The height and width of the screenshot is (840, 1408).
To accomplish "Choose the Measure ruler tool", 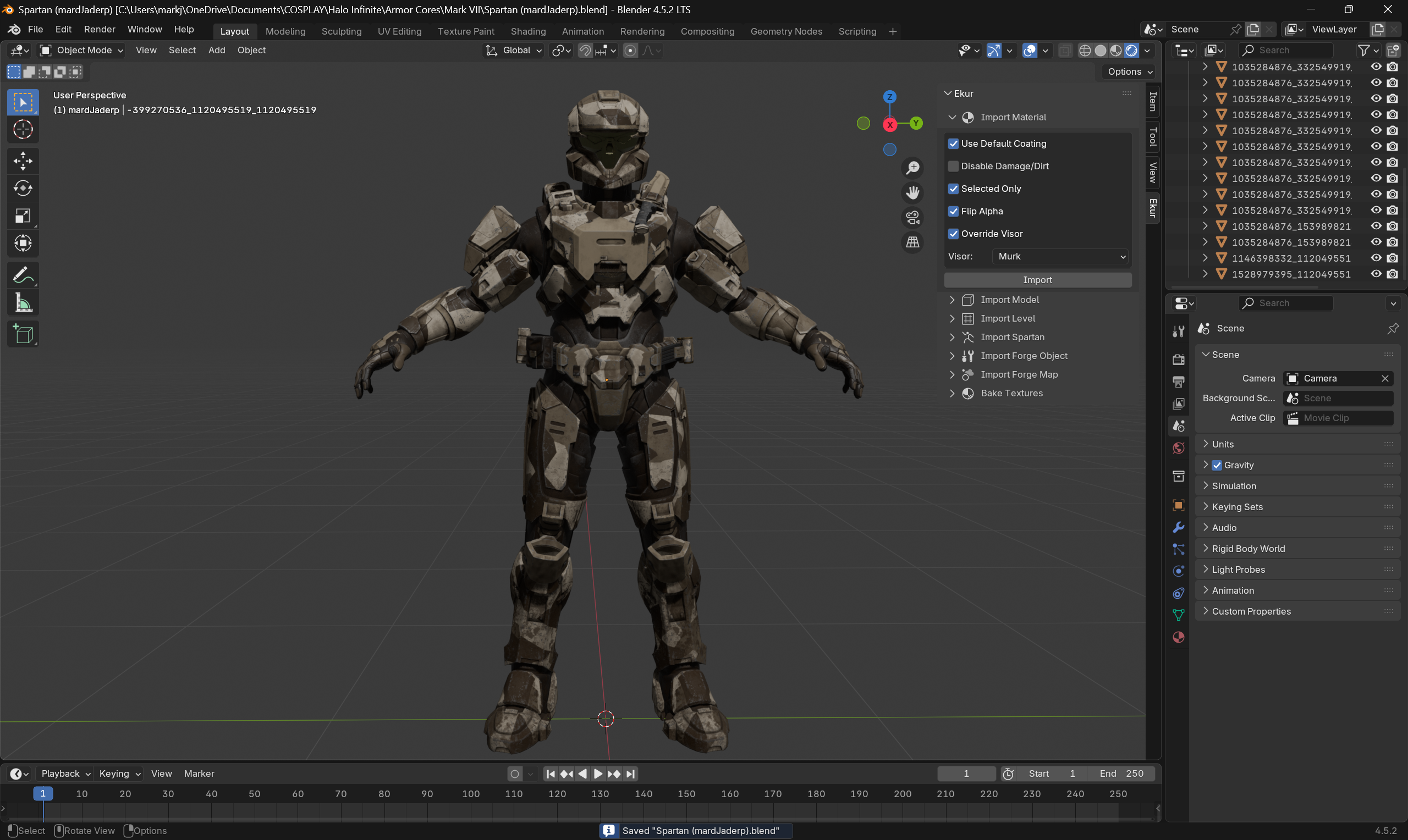I will point(23,303).
